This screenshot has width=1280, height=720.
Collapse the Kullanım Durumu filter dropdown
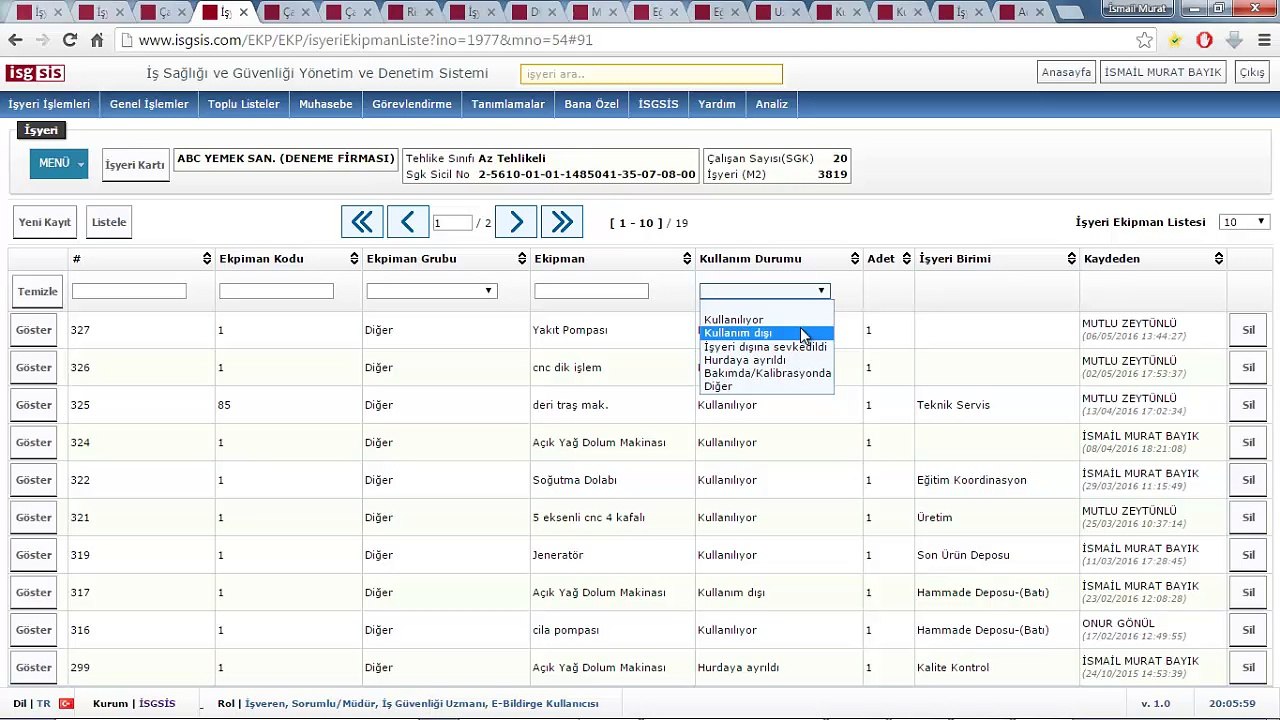pyautogui.click(x=764, y=291)
